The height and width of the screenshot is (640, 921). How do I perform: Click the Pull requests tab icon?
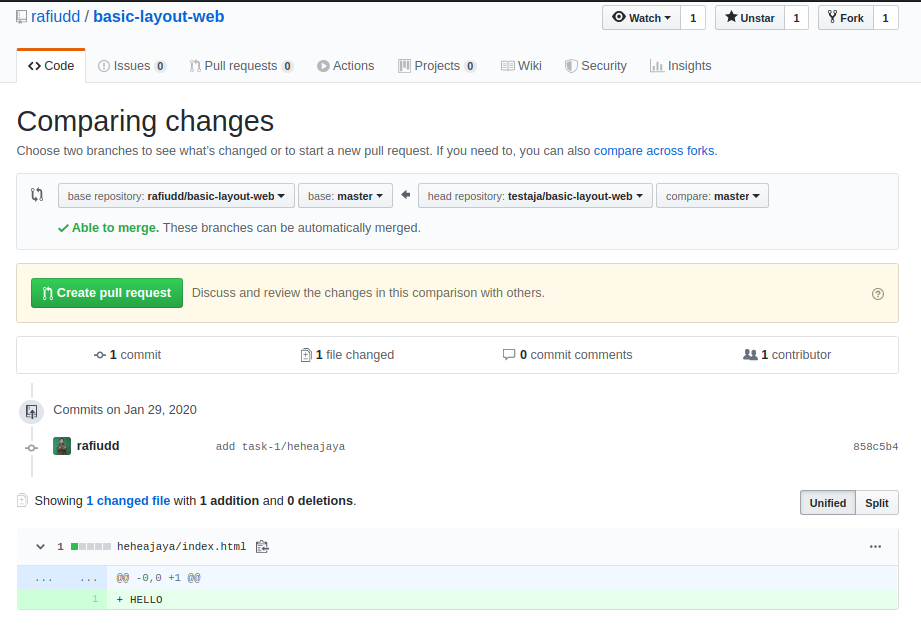coord(195,66)
